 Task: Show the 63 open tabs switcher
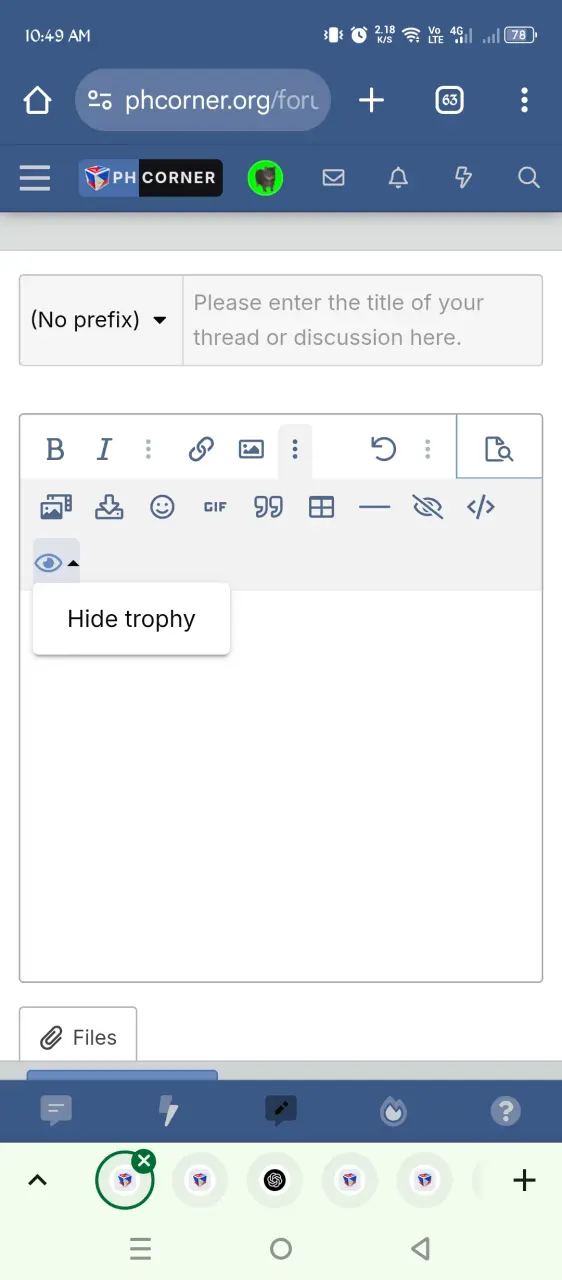(449, 100)
